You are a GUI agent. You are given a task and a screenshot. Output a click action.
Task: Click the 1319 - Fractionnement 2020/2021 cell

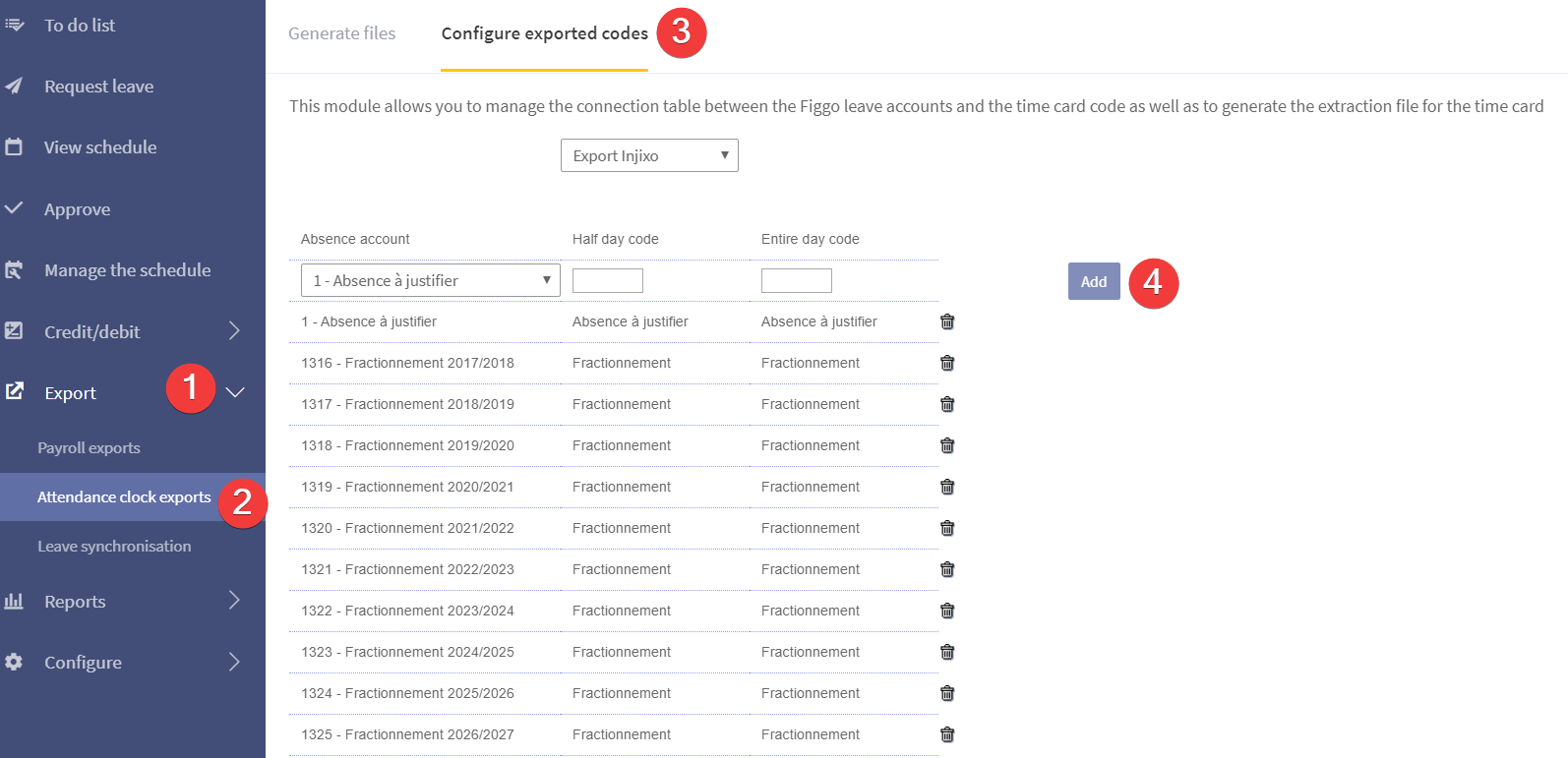407,487
